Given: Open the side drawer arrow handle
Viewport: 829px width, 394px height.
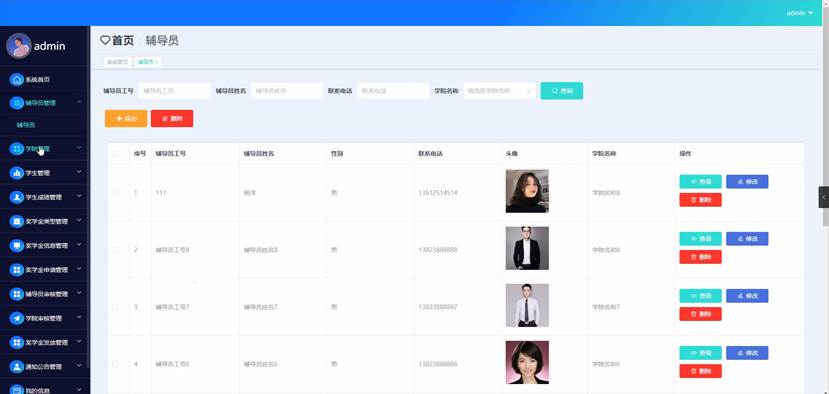Looking at the screenshot, I should tap(824, 197).
